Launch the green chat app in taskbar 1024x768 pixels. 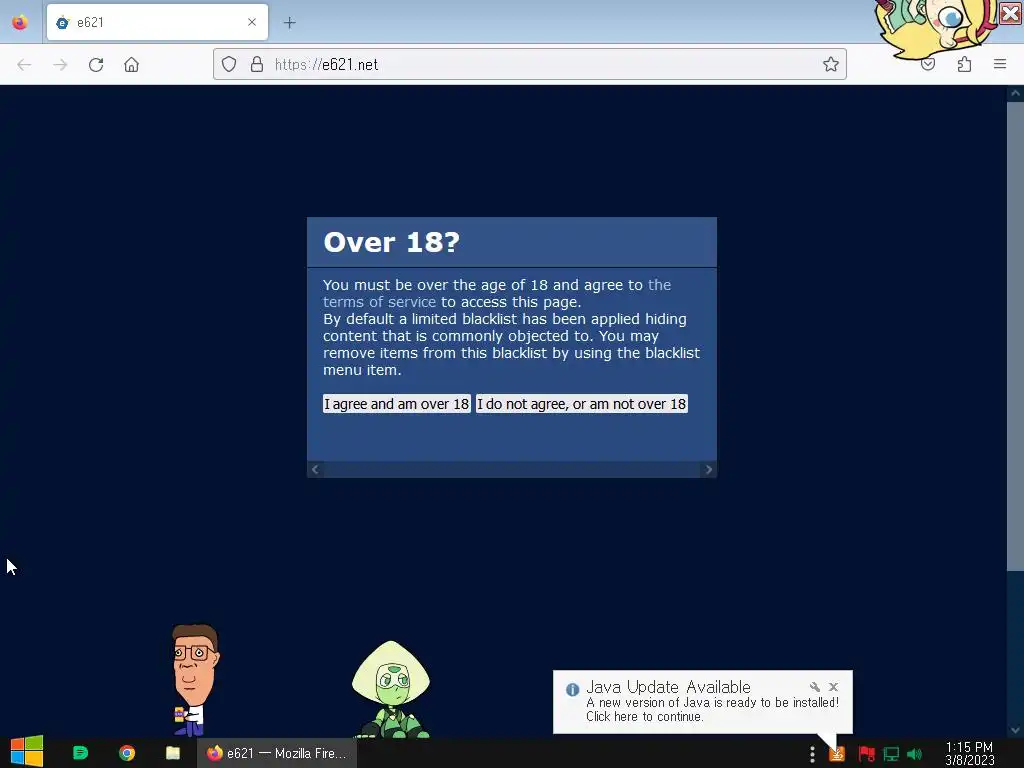pos(80,753)
